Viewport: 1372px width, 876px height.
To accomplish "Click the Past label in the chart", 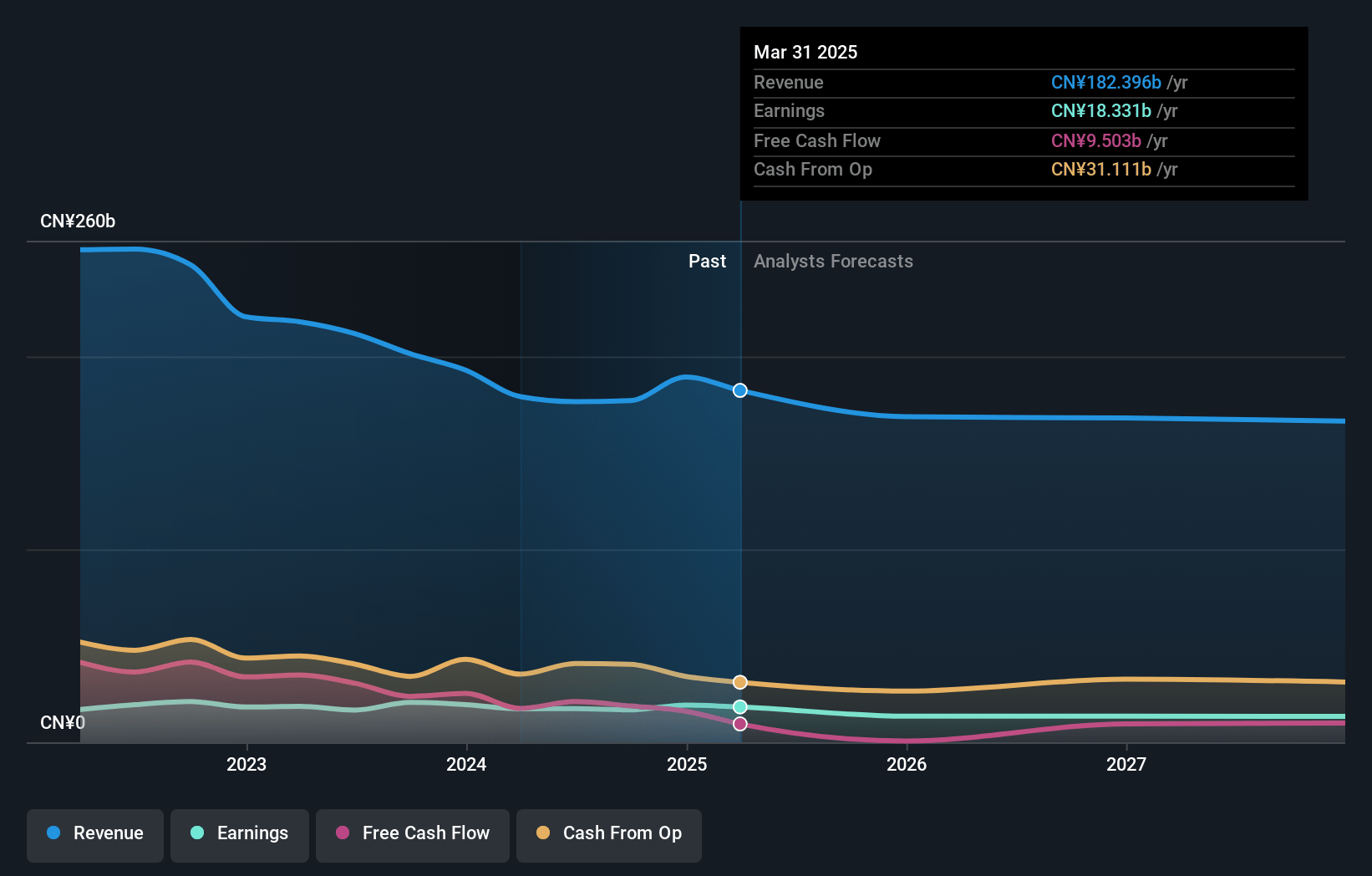I will click(707, 262).
